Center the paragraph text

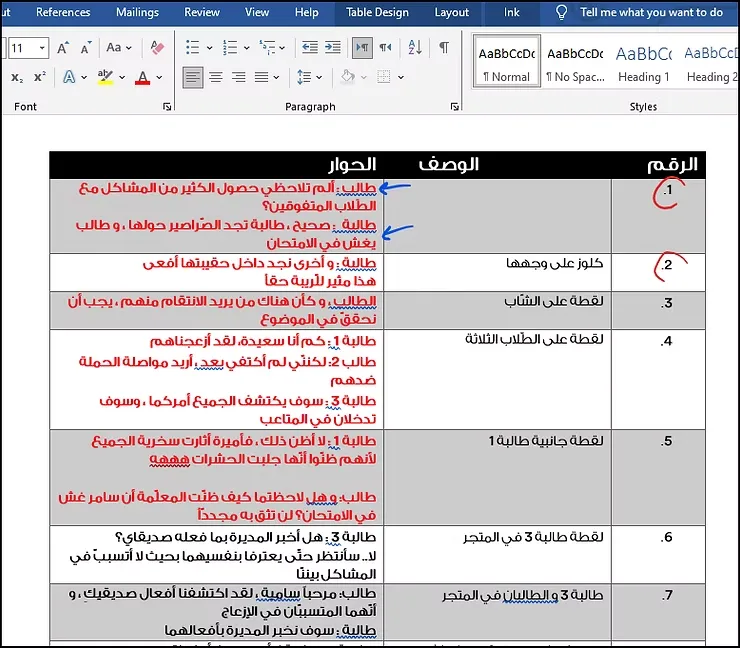point(216,77)
